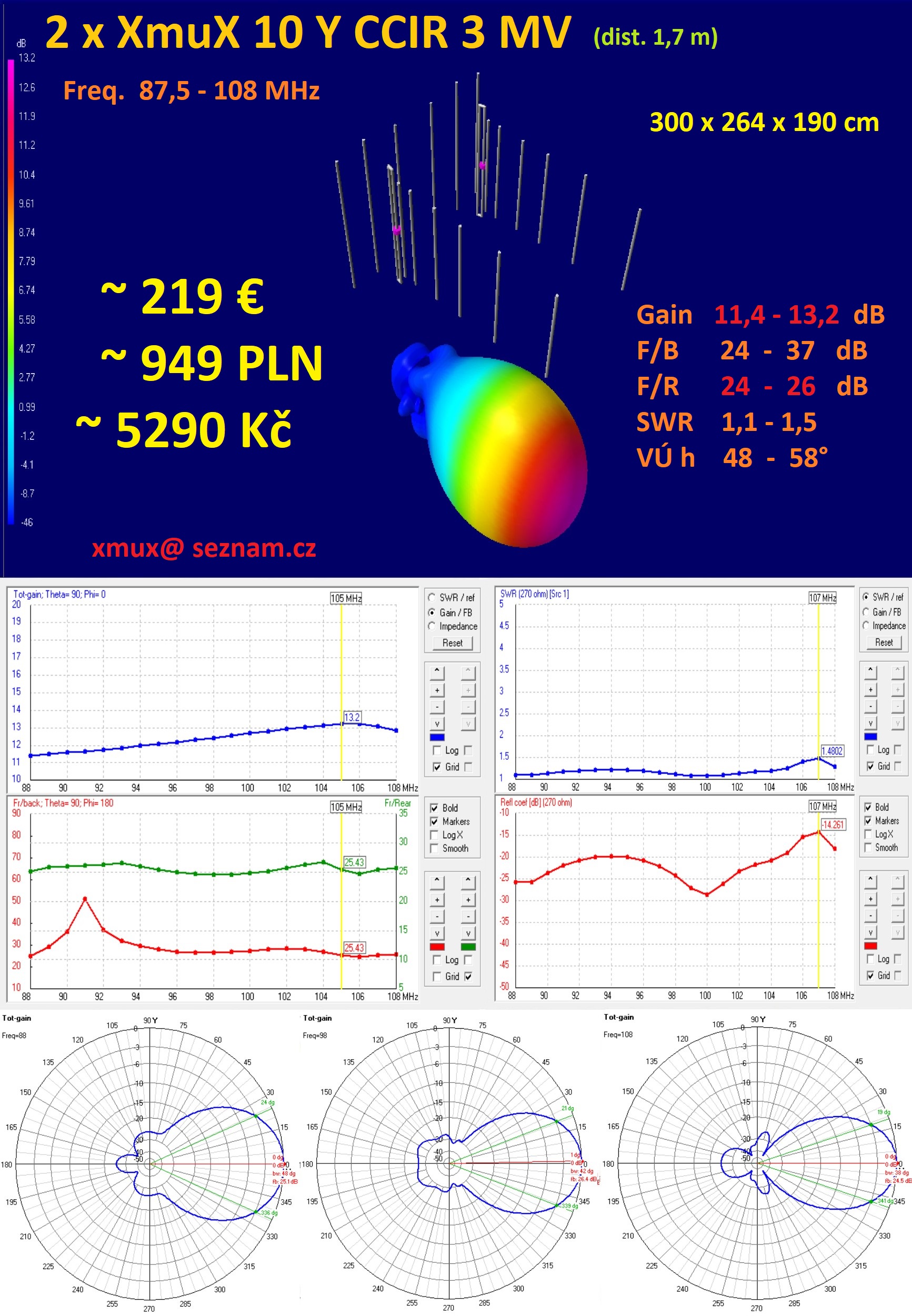Enable Smooth checkbox beside the Fr/back chart
The height and width of the screenshot is (1316, 912).
click(434, 848)
